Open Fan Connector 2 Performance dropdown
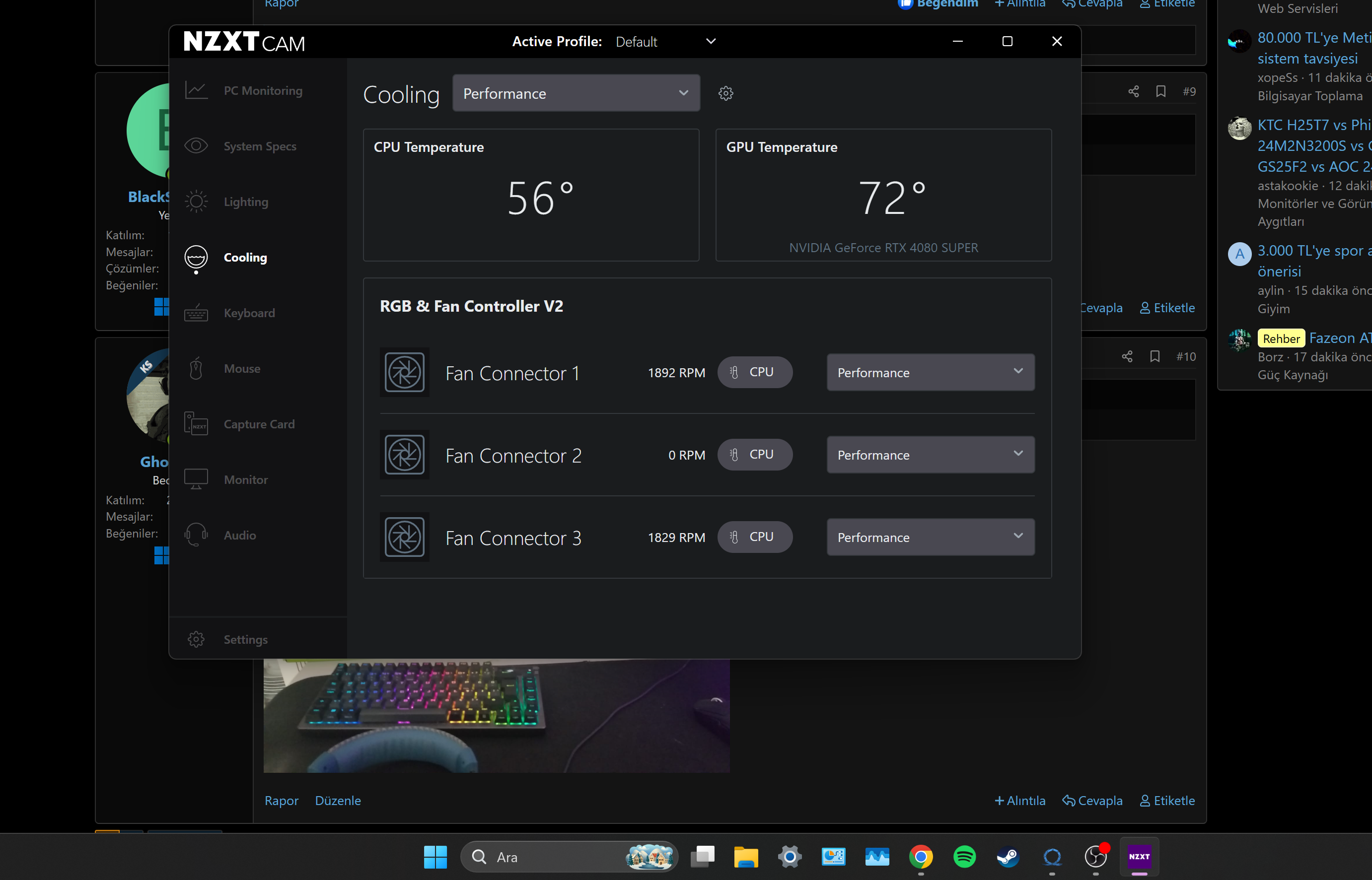The height and width of the screenshot is (880, 1372). (930, 454)
